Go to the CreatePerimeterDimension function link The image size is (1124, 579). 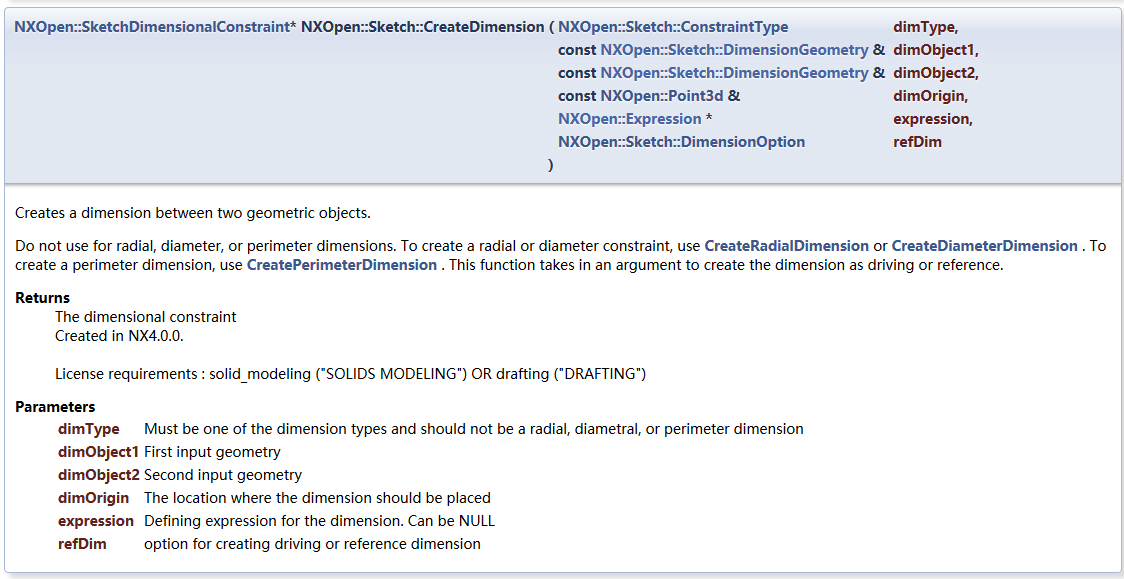pos(342,264)
